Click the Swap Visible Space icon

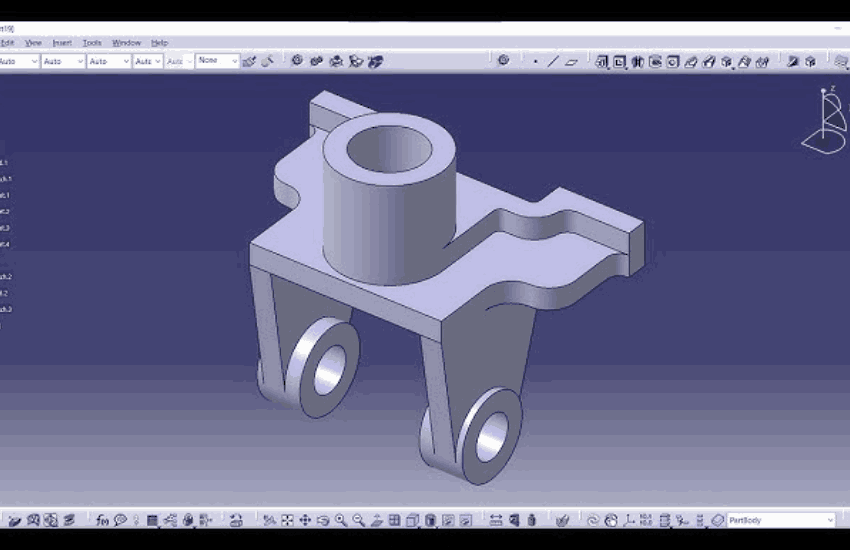coord(466,520)
